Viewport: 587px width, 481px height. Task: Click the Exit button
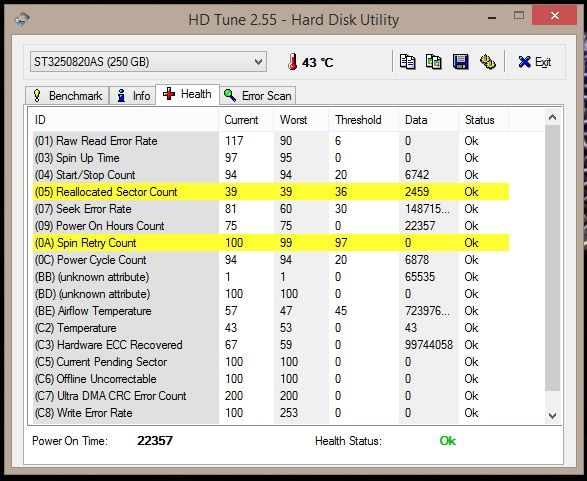pos(535,62)
